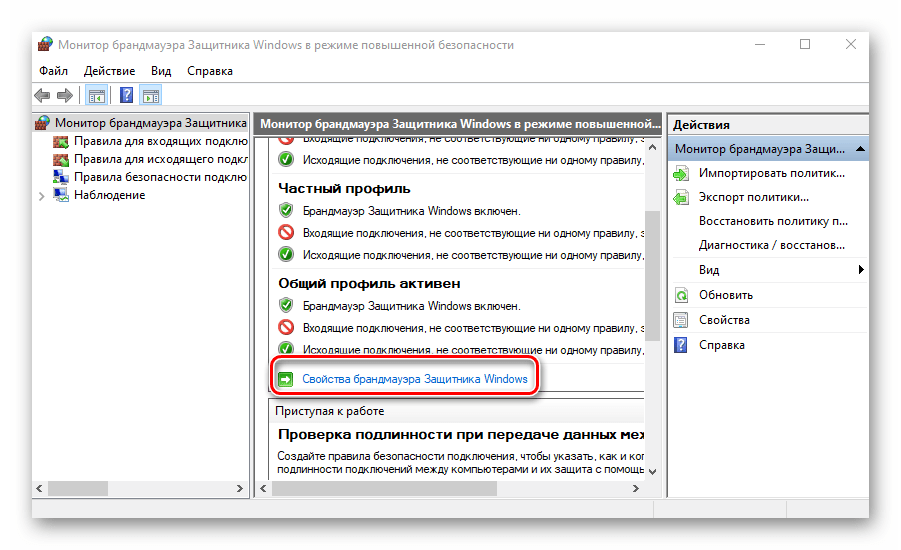This screenshot has width=901, height=550.
Task: Click vertical scrollbar down arrow in center pane
Action: (x=652, y=471)
